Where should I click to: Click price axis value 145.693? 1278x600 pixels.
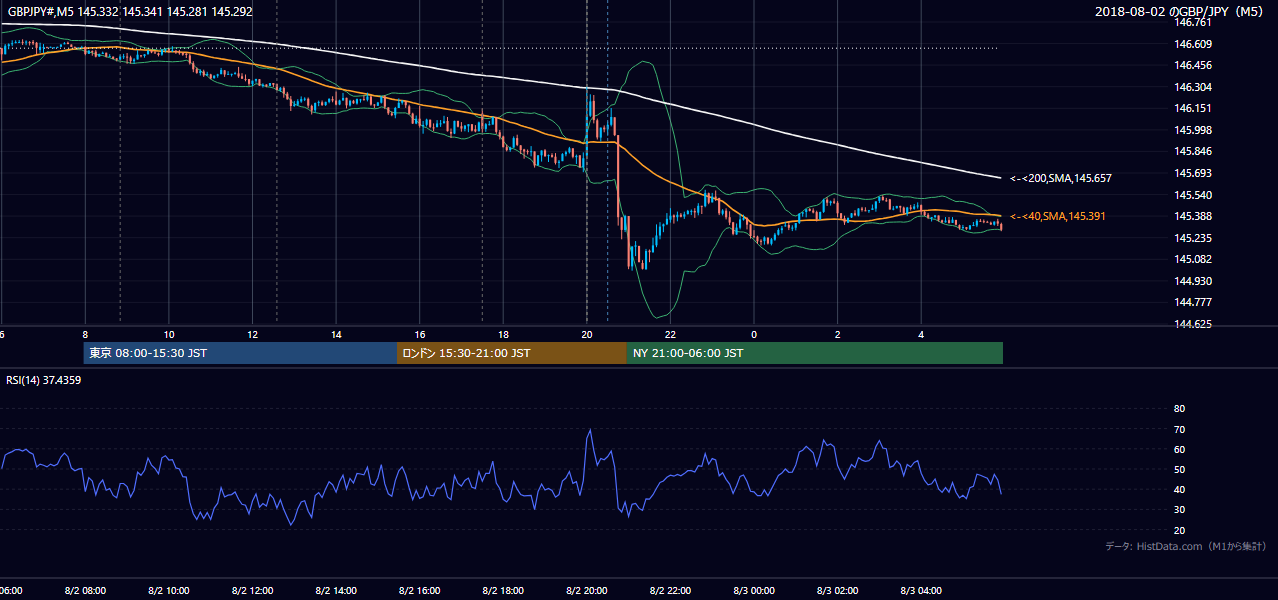(x=1193, y=173)
